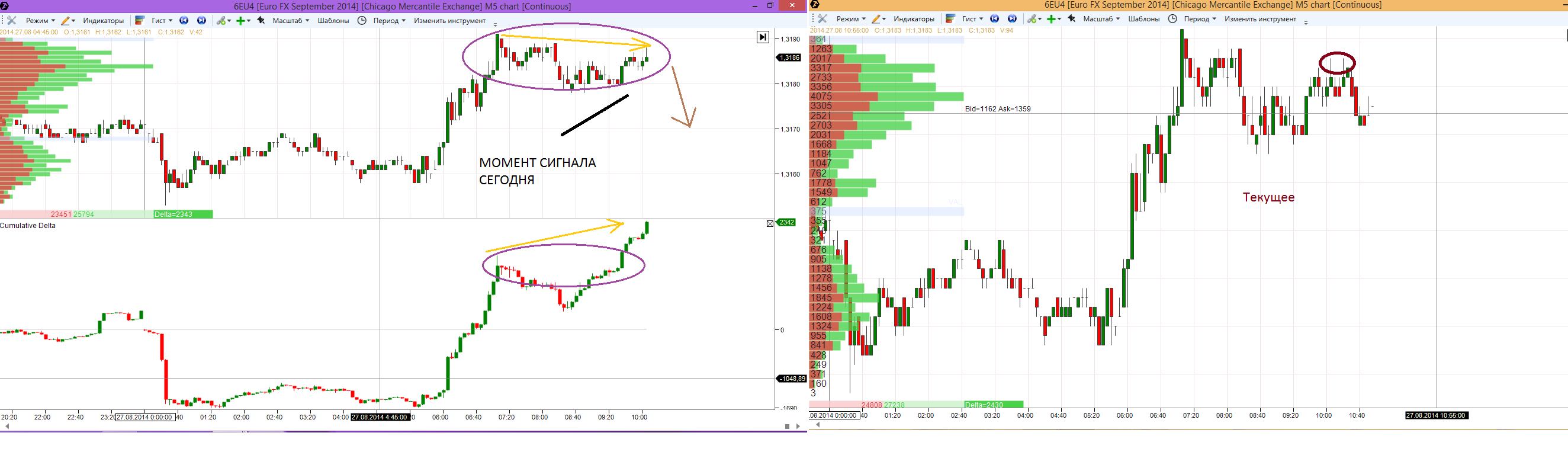Click 23451 bid volume total on left chart
The image size is (1568, 455).
pos(61,214)
